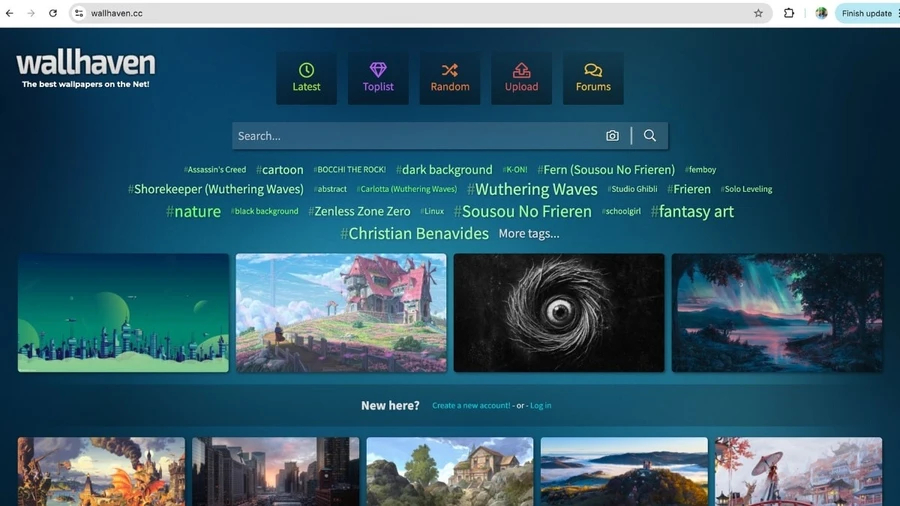Open the #fantasy art tag
This screenshot has width=900, height=506.
click(x=692, y=212)
